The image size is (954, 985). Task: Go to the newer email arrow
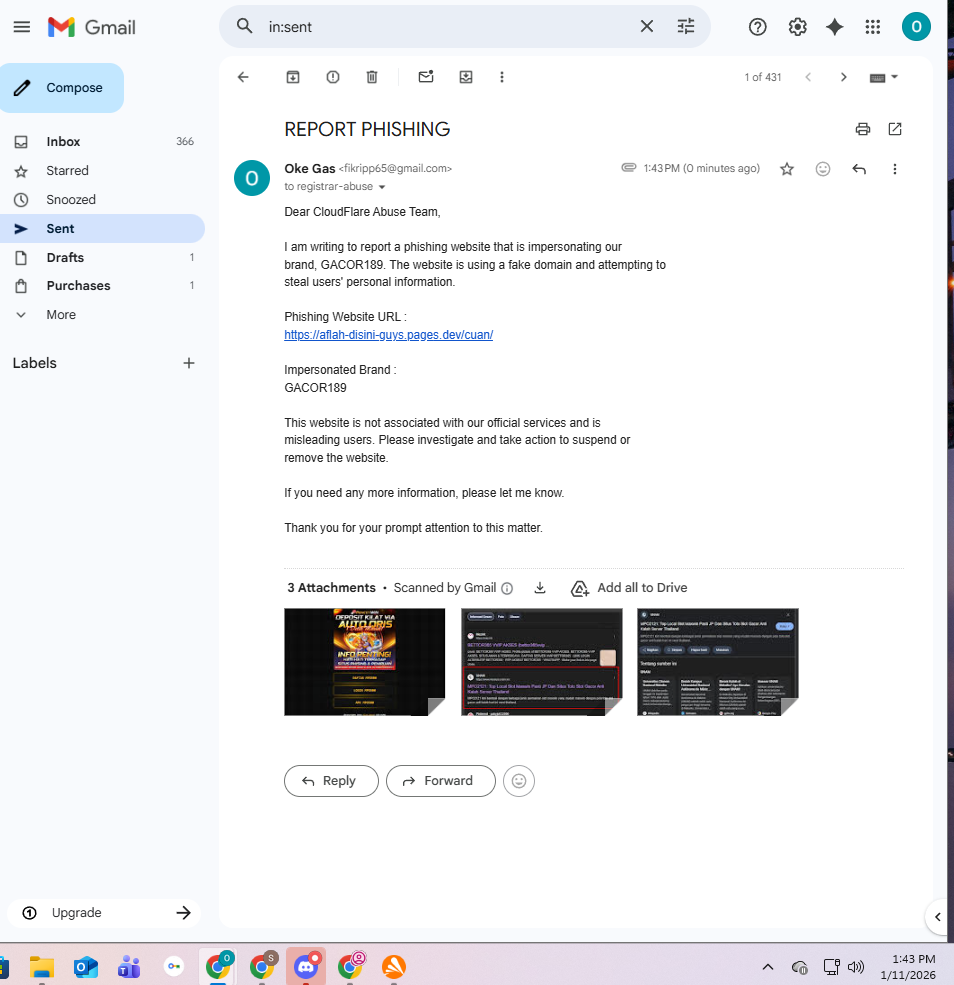pyautogui.click(x=808, y=77)
